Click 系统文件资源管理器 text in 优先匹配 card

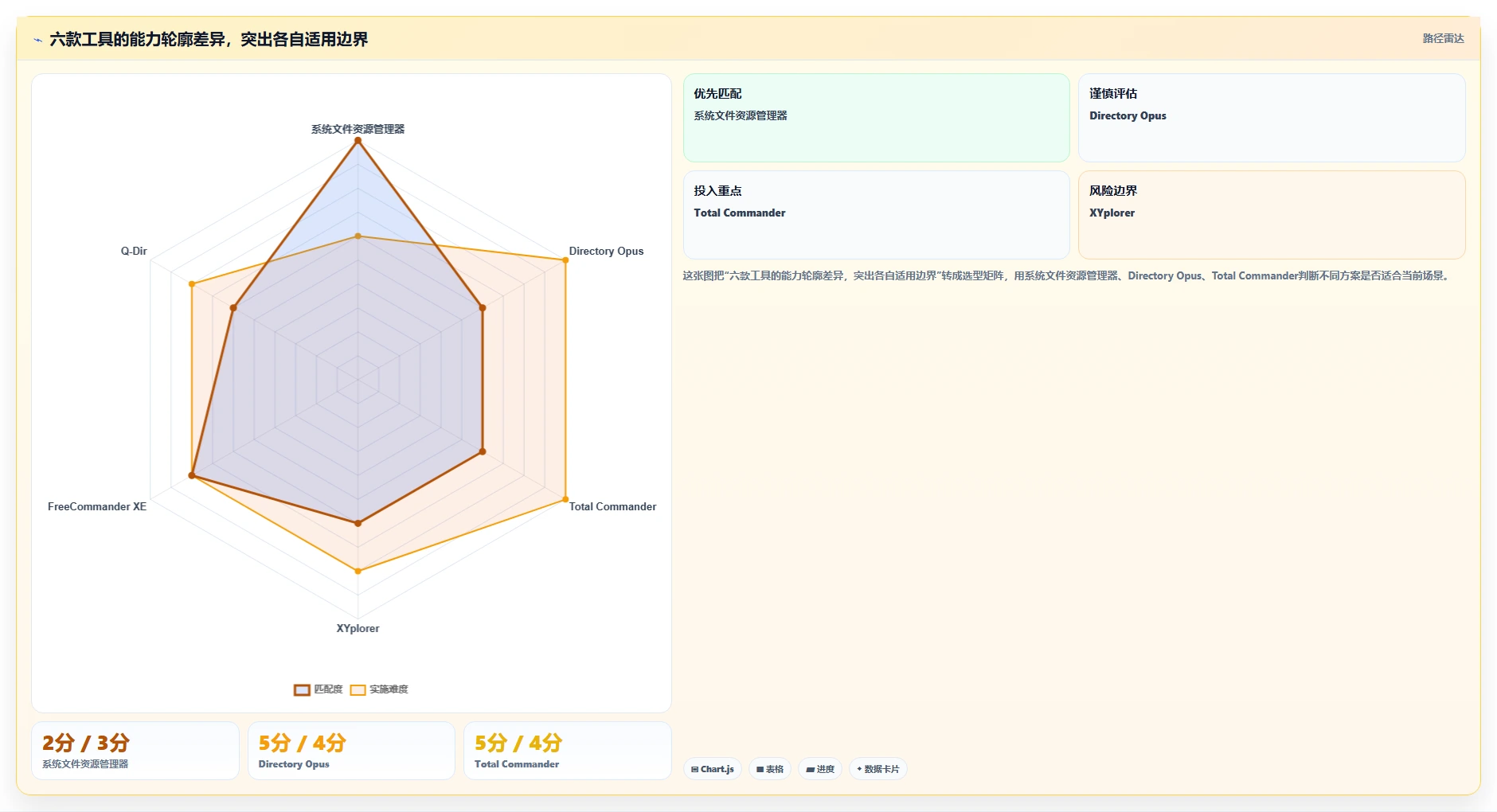741,115
